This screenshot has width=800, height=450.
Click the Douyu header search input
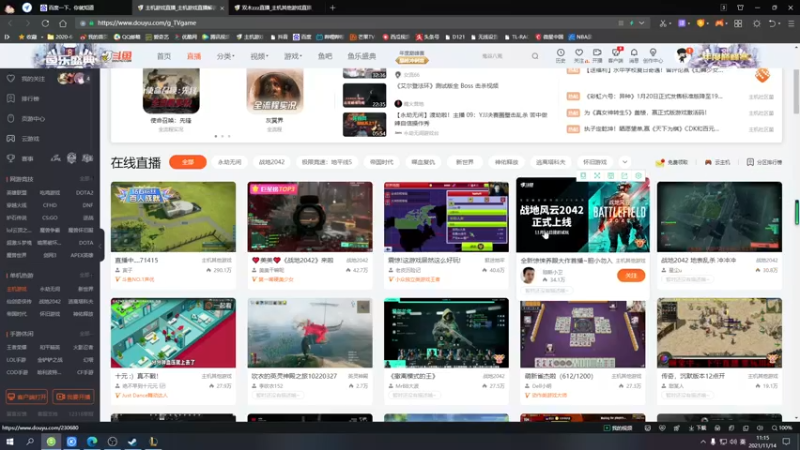pos(503,56)
